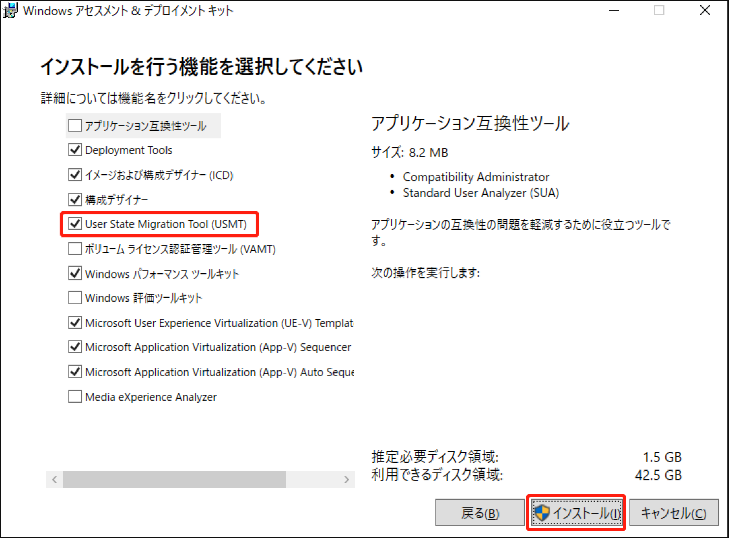Image resolution: width=729 pixels, height=538 pixels.
Task: Uncheck the イメージおよび構成デザイナー (ICD) checkbox
Action: pyautogui.click(x=75, y=175)
